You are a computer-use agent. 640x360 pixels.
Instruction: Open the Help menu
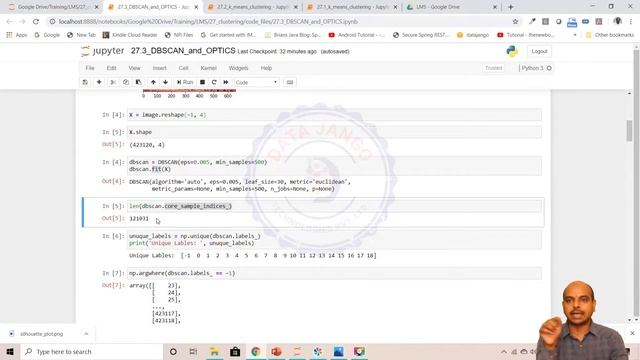pyautogui.click(x=266, y=68)
